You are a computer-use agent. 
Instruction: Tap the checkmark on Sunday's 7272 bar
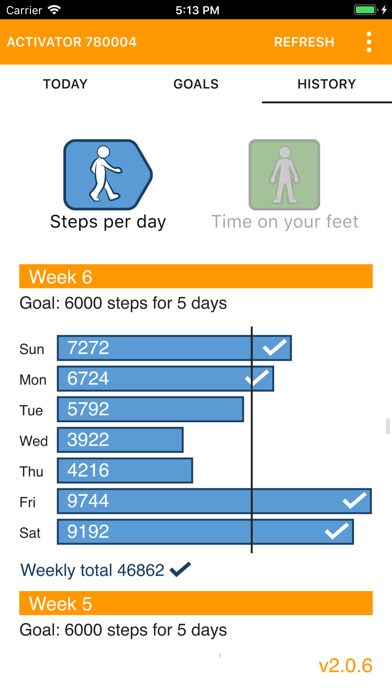point(274,348)
